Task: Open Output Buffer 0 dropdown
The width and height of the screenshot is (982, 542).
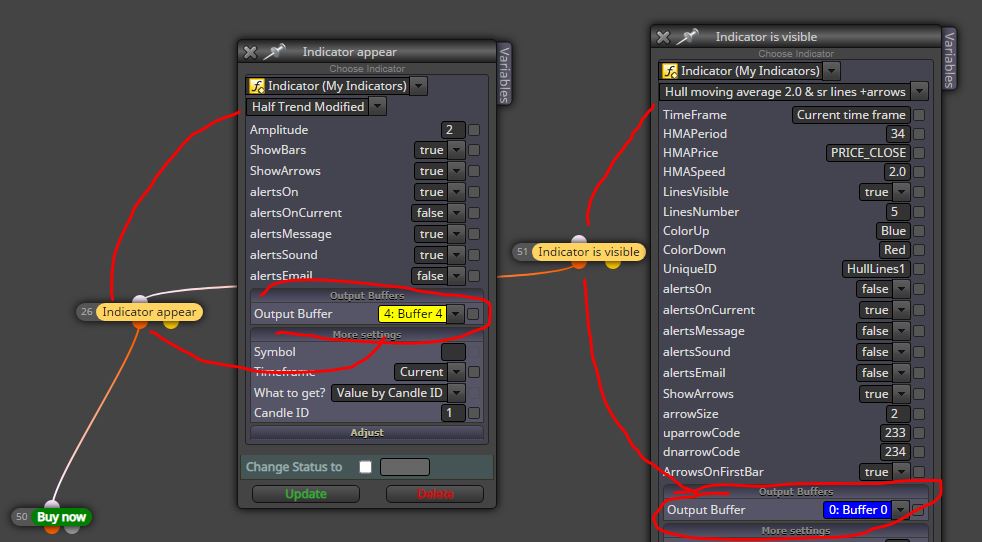Action: click(x=900, y=510)
